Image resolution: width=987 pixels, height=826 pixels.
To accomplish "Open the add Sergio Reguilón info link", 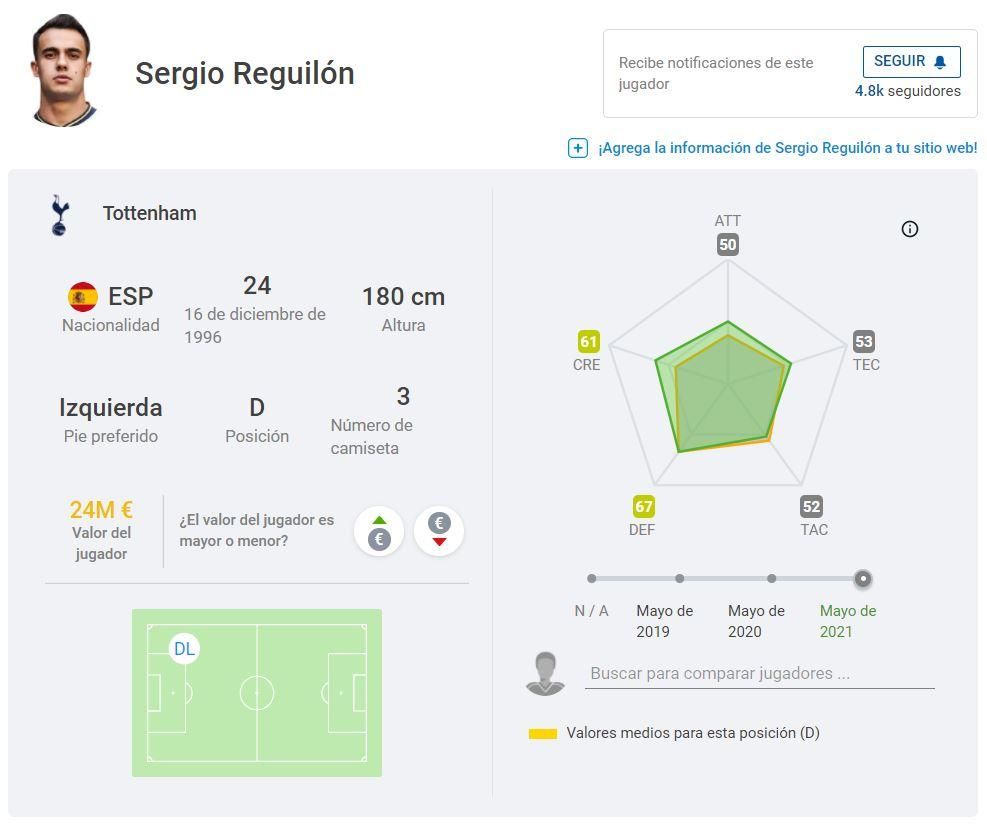I will click(787, 148).
